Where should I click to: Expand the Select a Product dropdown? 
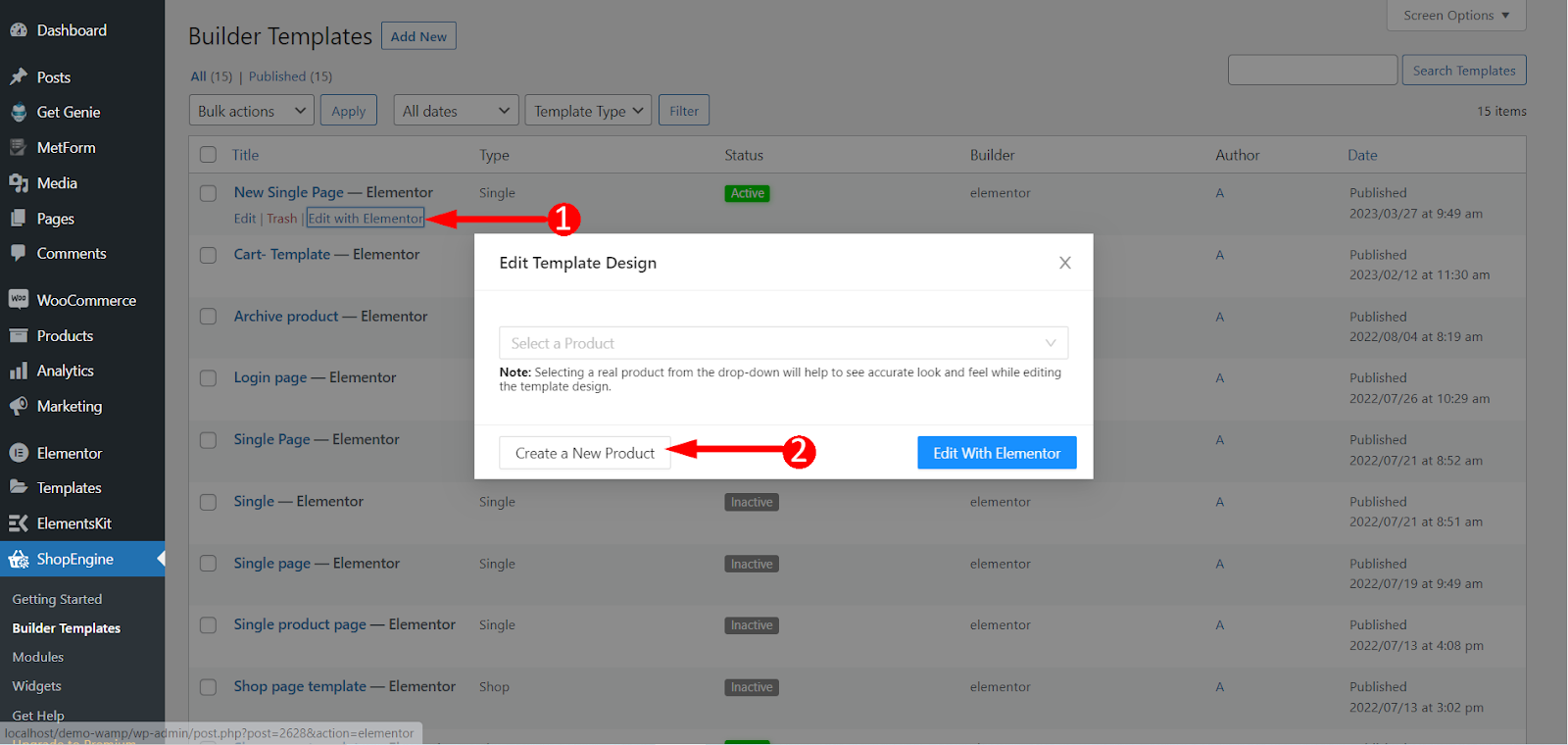pyautogui.click(x=784, y=343)
